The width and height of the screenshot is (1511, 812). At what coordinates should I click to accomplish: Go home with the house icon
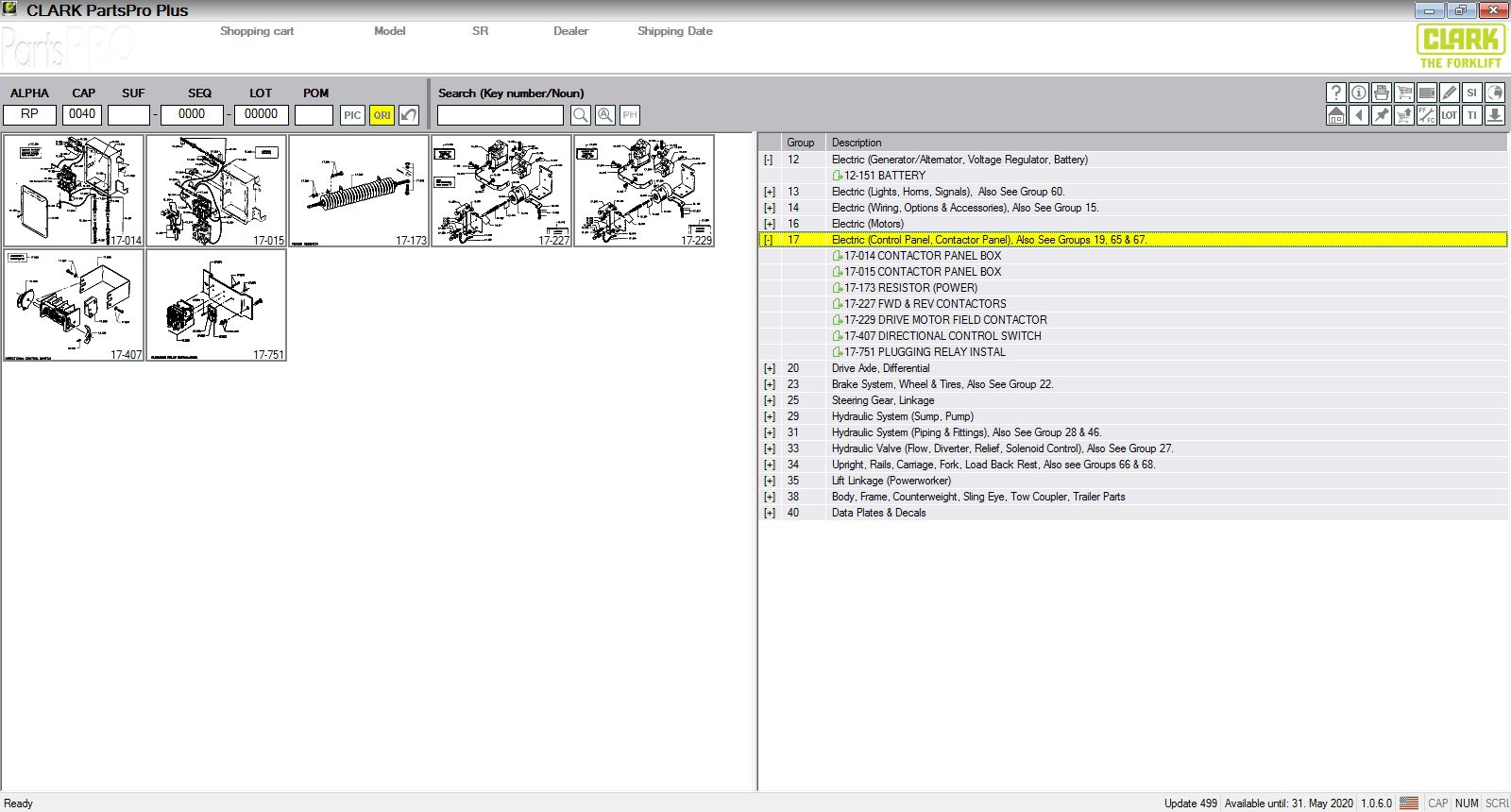coord(1336,115)
